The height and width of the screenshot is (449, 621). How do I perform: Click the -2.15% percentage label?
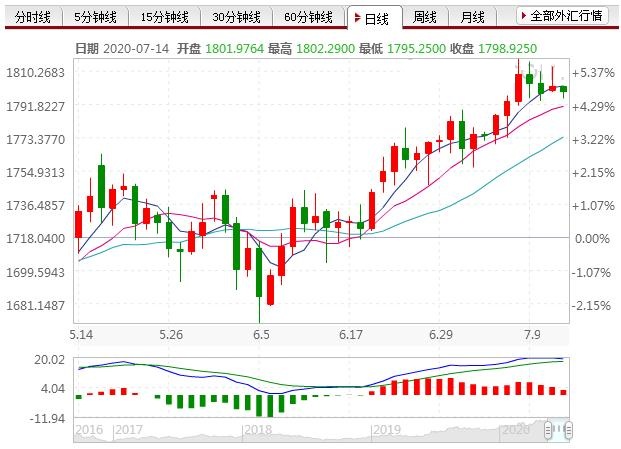coord(591,305)
